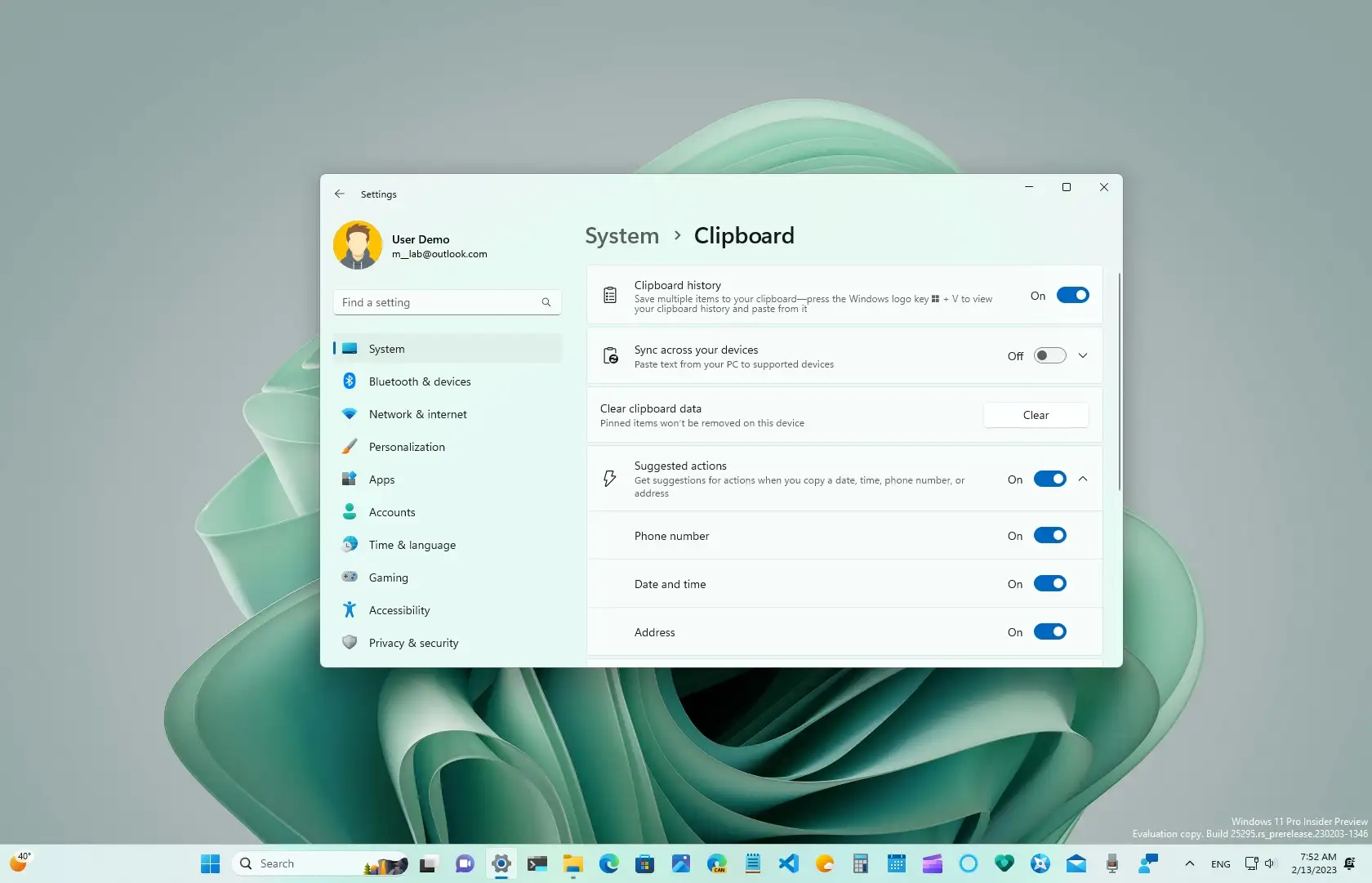Screen dimensions: 1372x883
Task: Collapse the Suggested actions section
Action: (x=1083, y=479)
